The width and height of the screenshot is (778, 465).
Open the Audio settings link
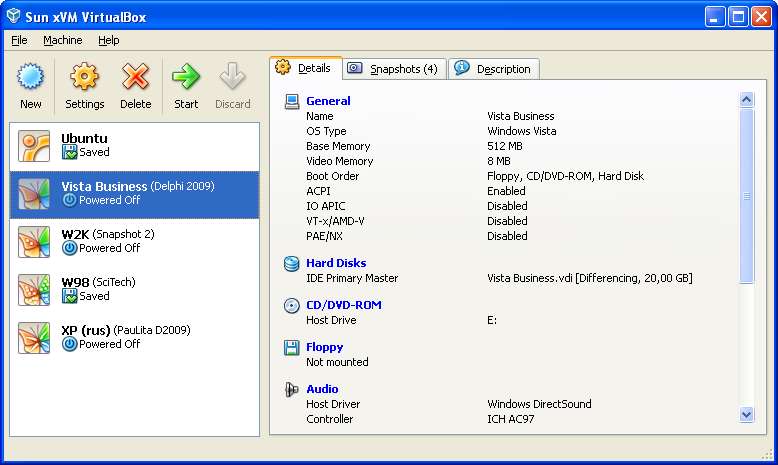point(322,389)
